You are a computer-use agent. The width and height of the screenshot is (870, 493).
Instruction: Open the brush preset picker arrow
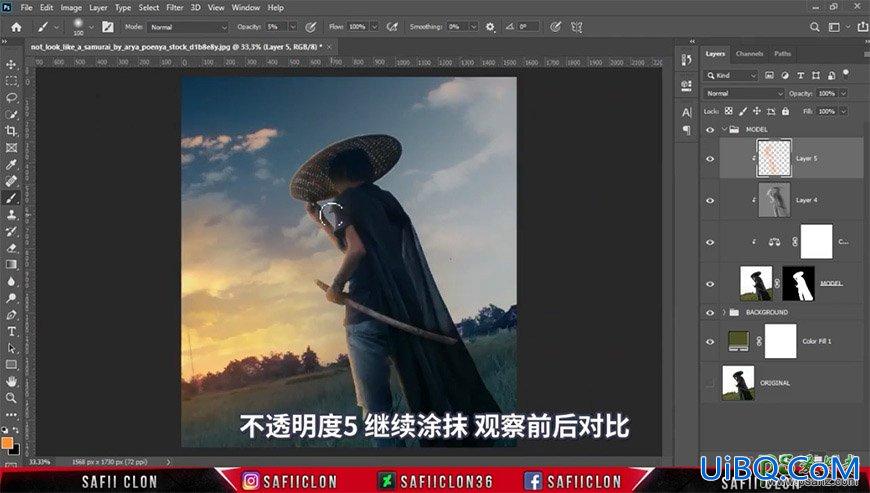[91, 27]
